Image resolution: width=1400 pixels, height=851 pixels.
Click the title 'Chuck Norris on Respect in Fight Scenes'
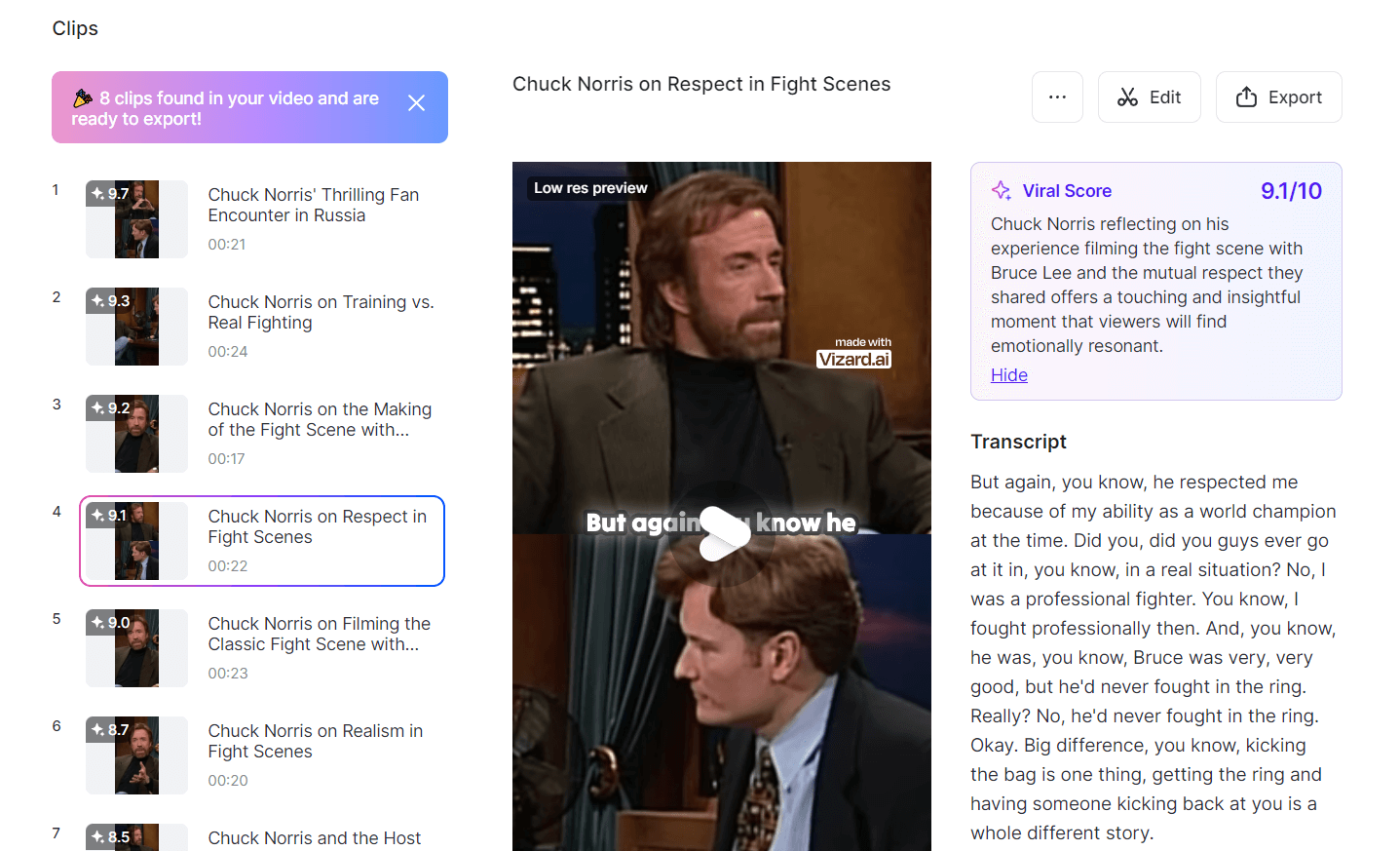[x=700, y=84]
